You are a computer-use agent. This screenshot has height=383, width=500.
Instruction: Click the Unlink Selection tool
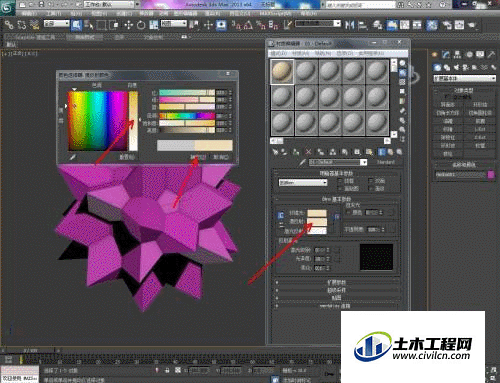click(x=21, y=25)
